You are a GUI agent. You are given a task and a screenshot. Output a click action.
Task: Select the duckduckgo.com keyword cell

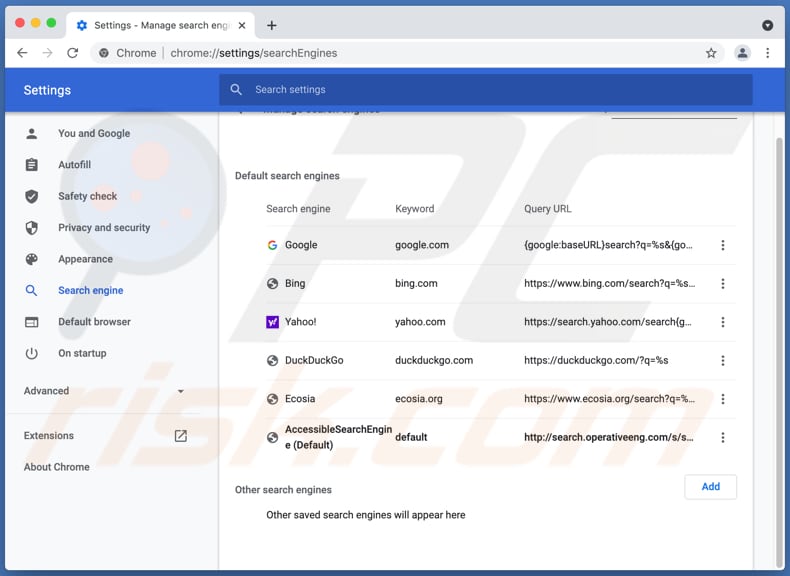(x=434, y=360)
